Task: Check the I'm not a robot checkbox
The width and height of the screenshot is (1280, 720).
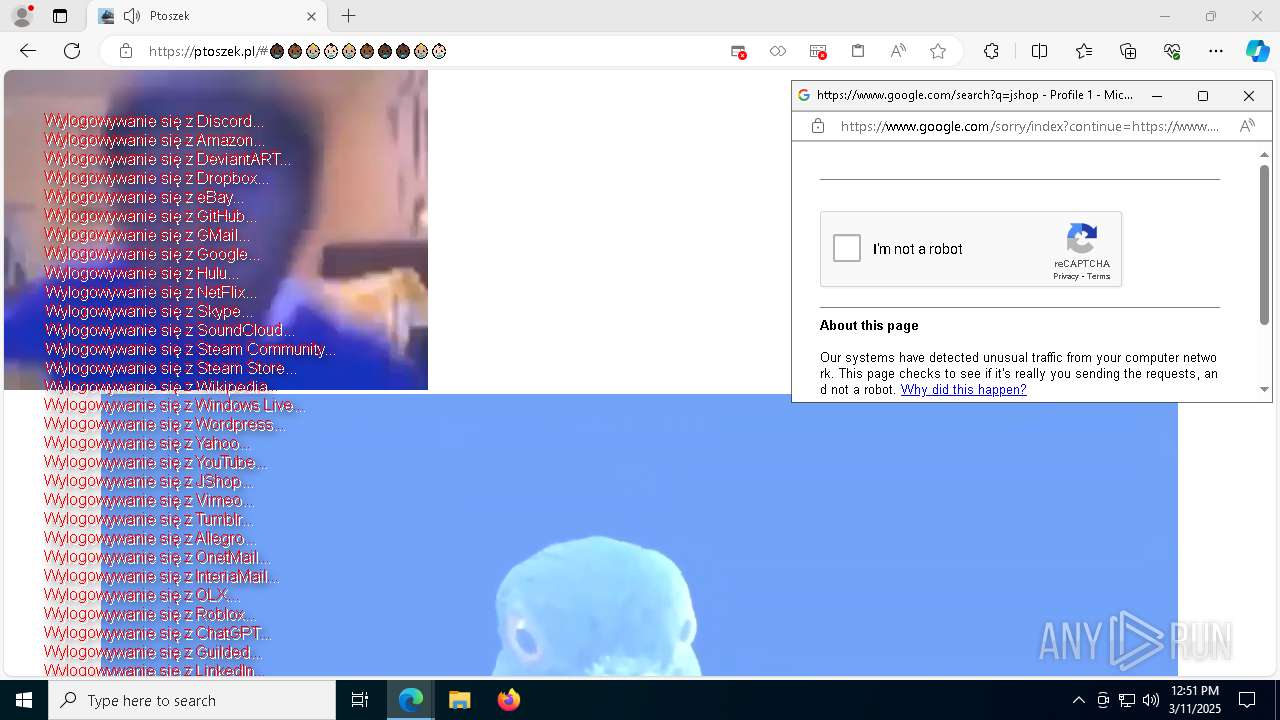Action: (x=847, y=248)
